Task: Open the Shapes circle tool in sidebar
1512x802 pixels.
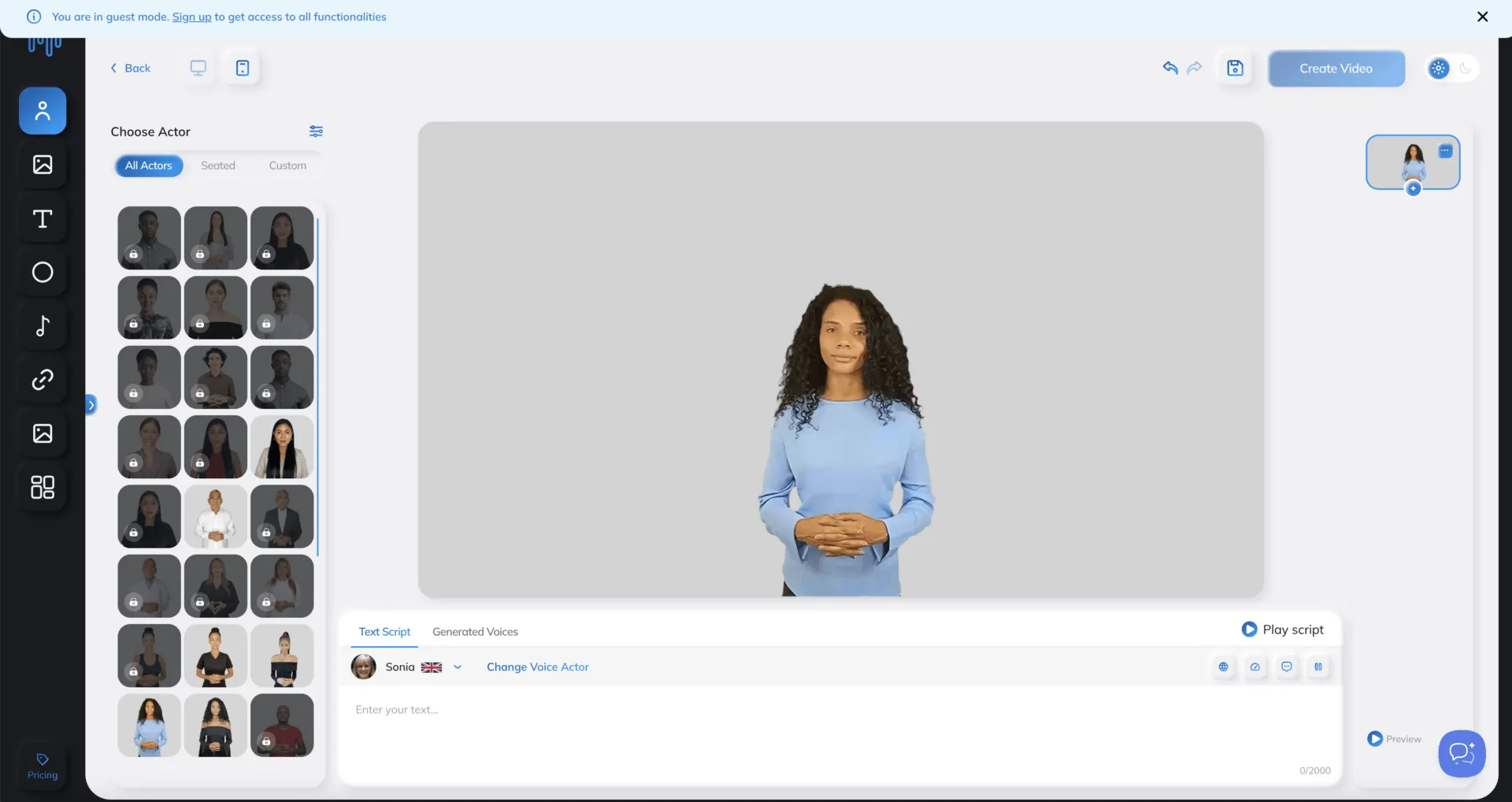Action: pos(43,273)
